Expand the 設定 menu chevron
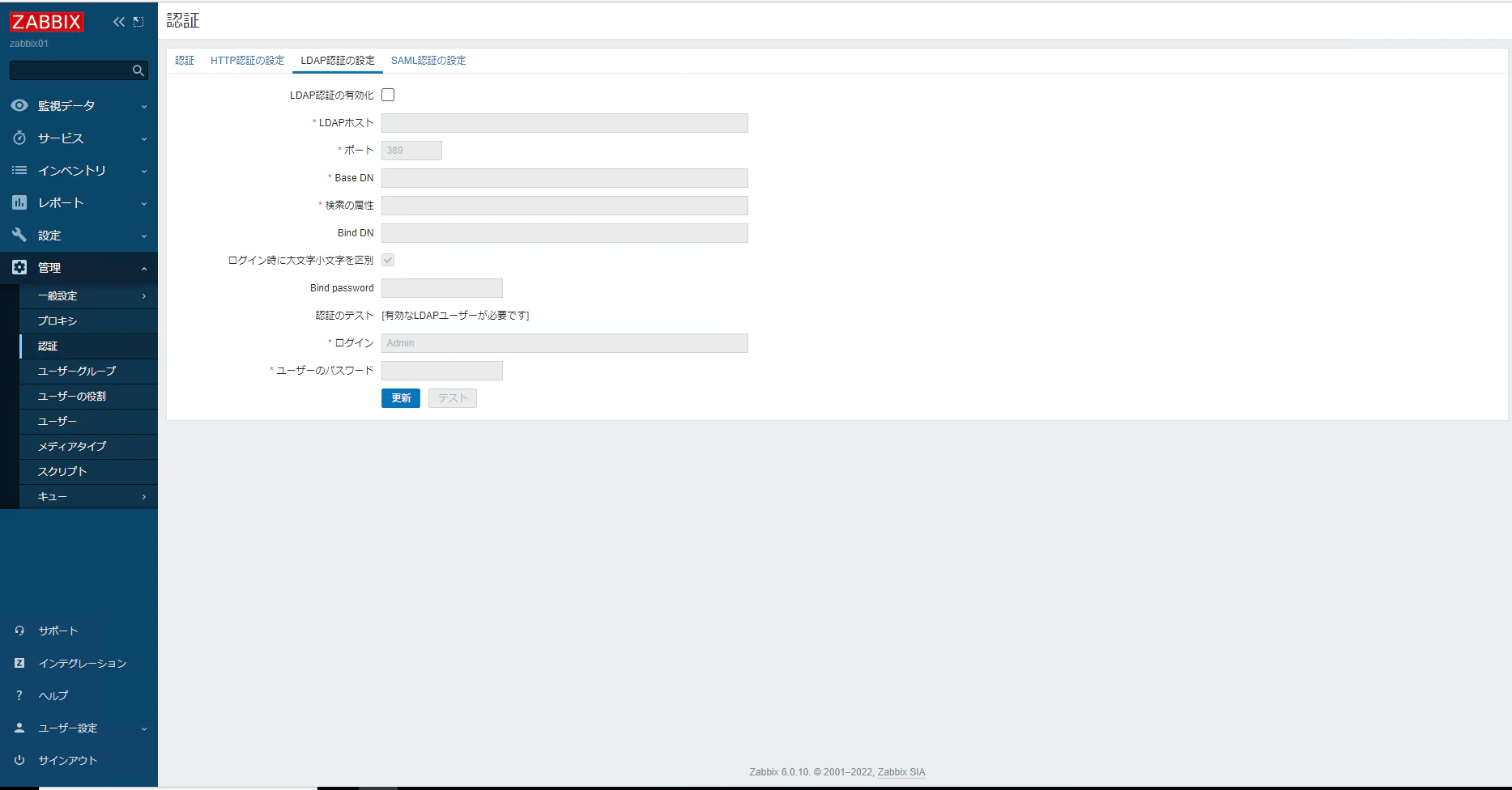Image resolution: width=1512 pixels, height=790 pixels. pos(144,236)
